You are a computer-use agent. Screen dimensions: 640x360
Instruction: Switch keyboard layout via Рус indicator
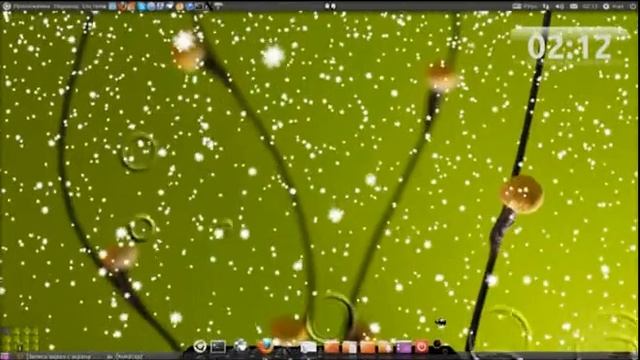tap(530, 7)
